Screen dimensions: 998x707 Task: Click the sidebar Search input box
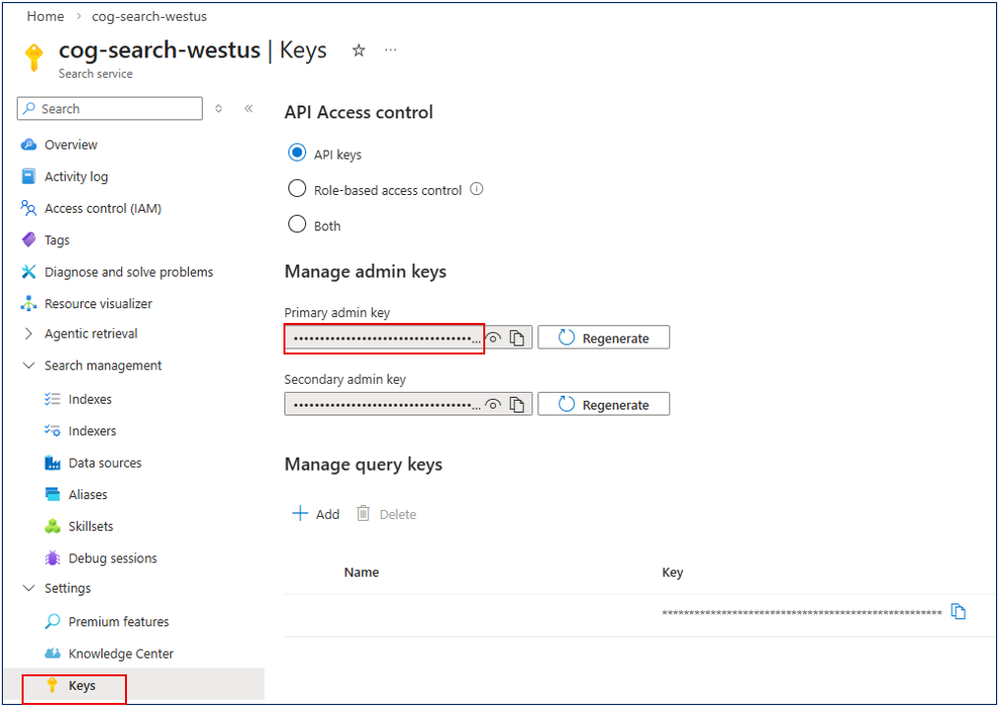coord(109,109)
